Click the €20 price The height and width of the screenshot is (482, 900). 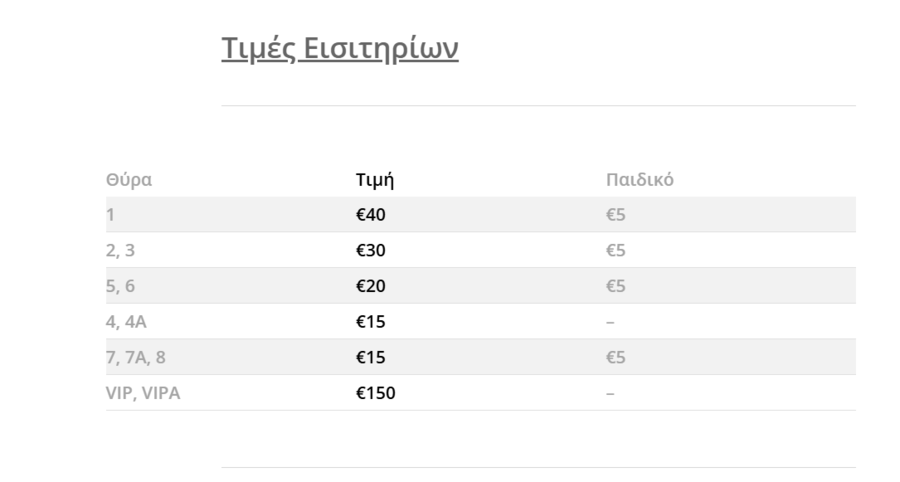pos(370,286)
